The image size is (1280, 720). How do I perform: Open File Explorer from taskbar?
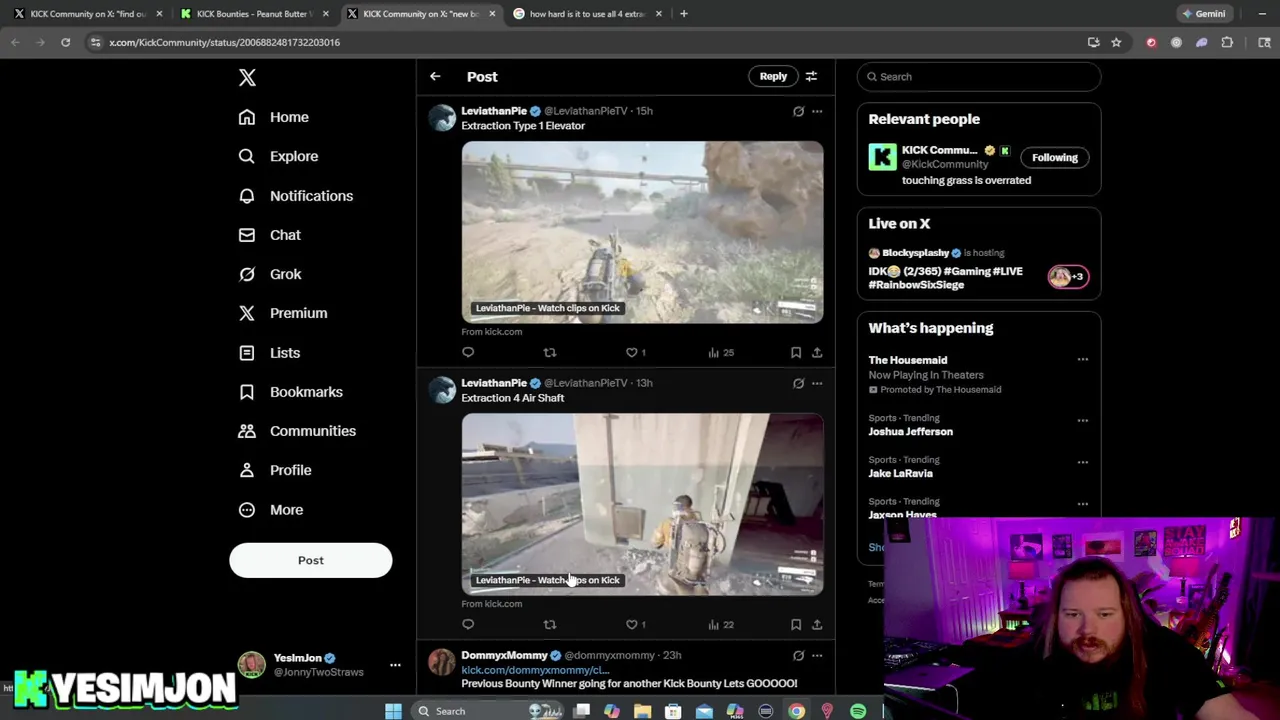[642, 711]
